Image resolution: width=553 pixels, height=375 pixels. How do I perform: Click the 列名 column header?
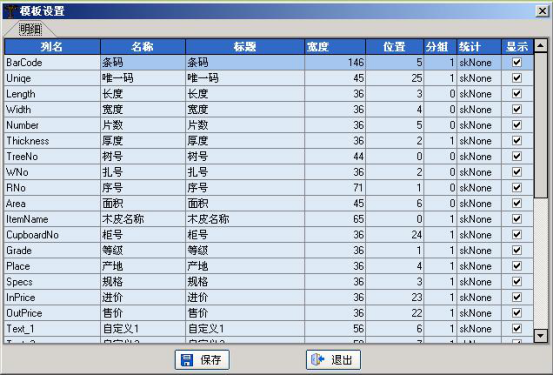[52, 47]
